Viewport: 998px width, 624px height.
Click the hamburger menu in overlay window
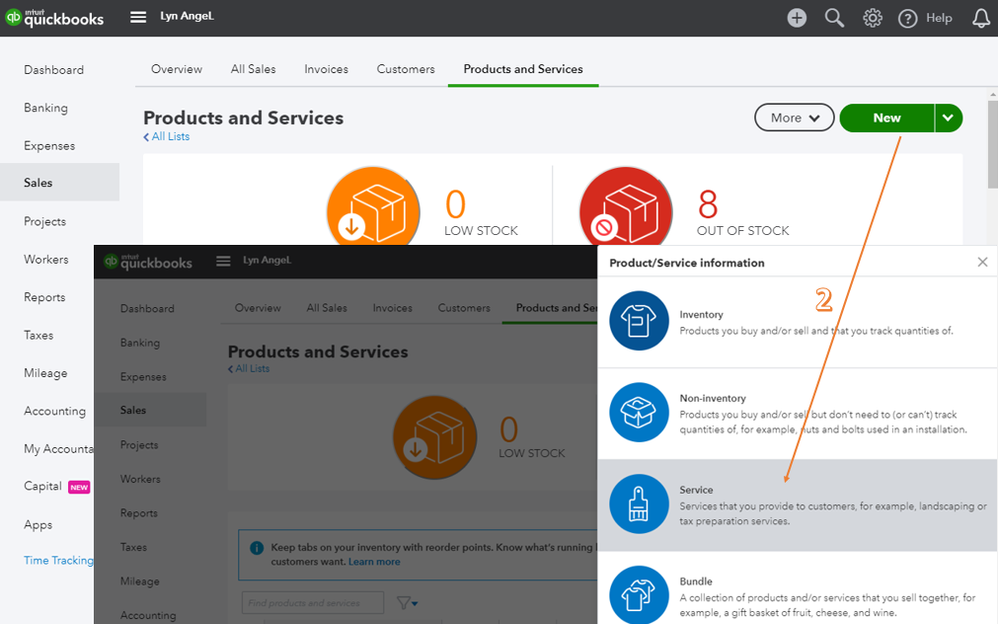click(223, 261)
